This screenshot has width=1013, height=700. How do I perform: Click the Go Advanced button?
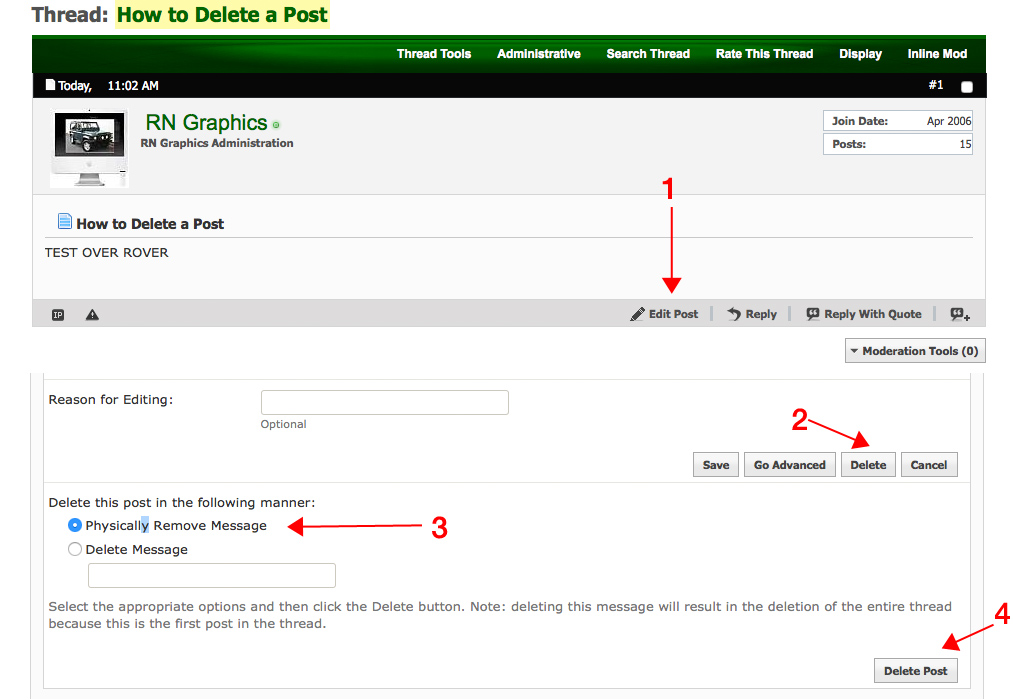pos(789,465)
